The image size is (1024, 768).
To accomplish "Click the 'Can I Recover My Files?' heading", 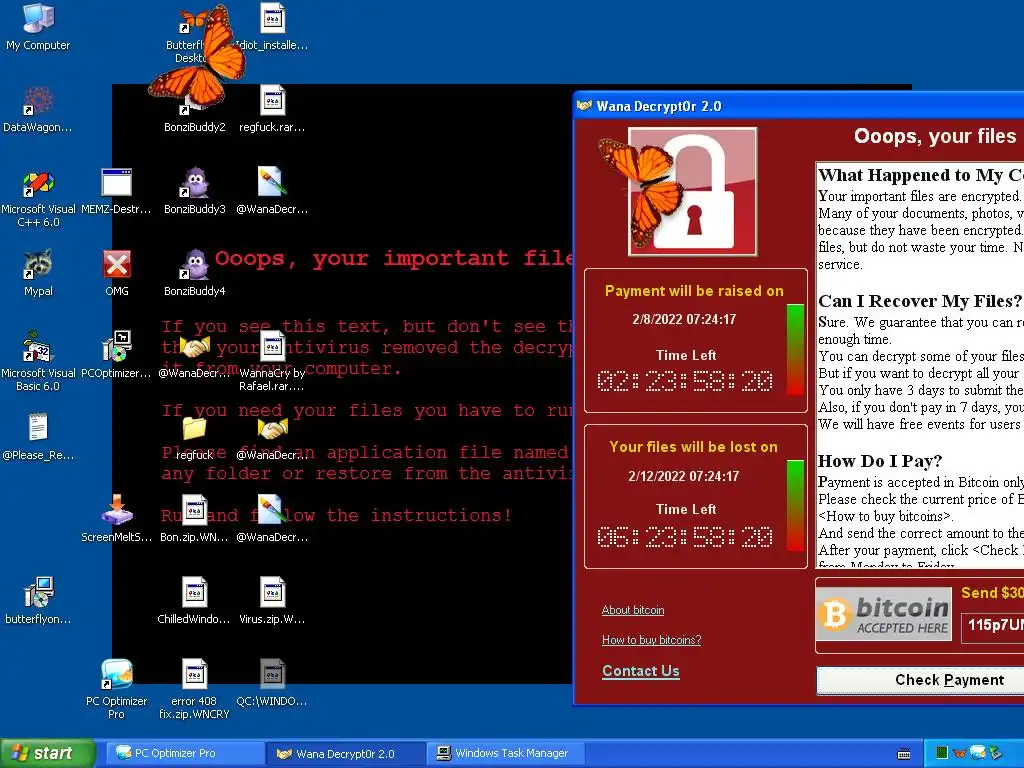I will click(x=920, y=301).
